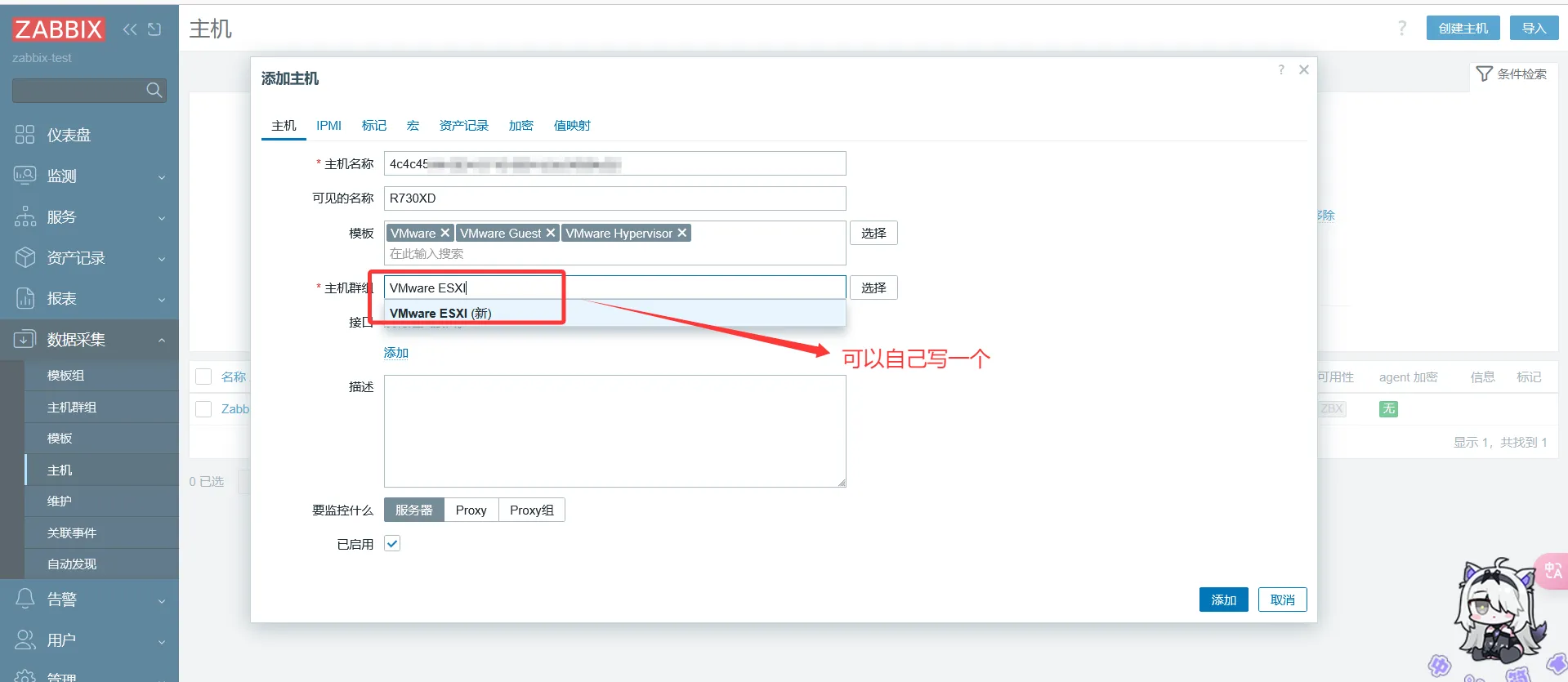Switch to the 资产记录 tab in dialog
The image size is (1568, 682).
tap(464, 126)
